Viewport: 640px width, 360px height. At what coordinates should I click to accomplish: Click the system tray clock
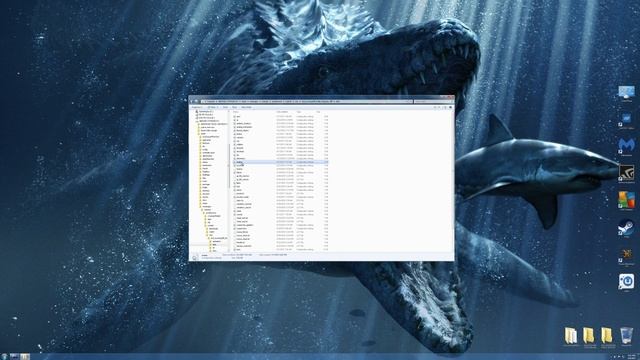coord(632,357)
